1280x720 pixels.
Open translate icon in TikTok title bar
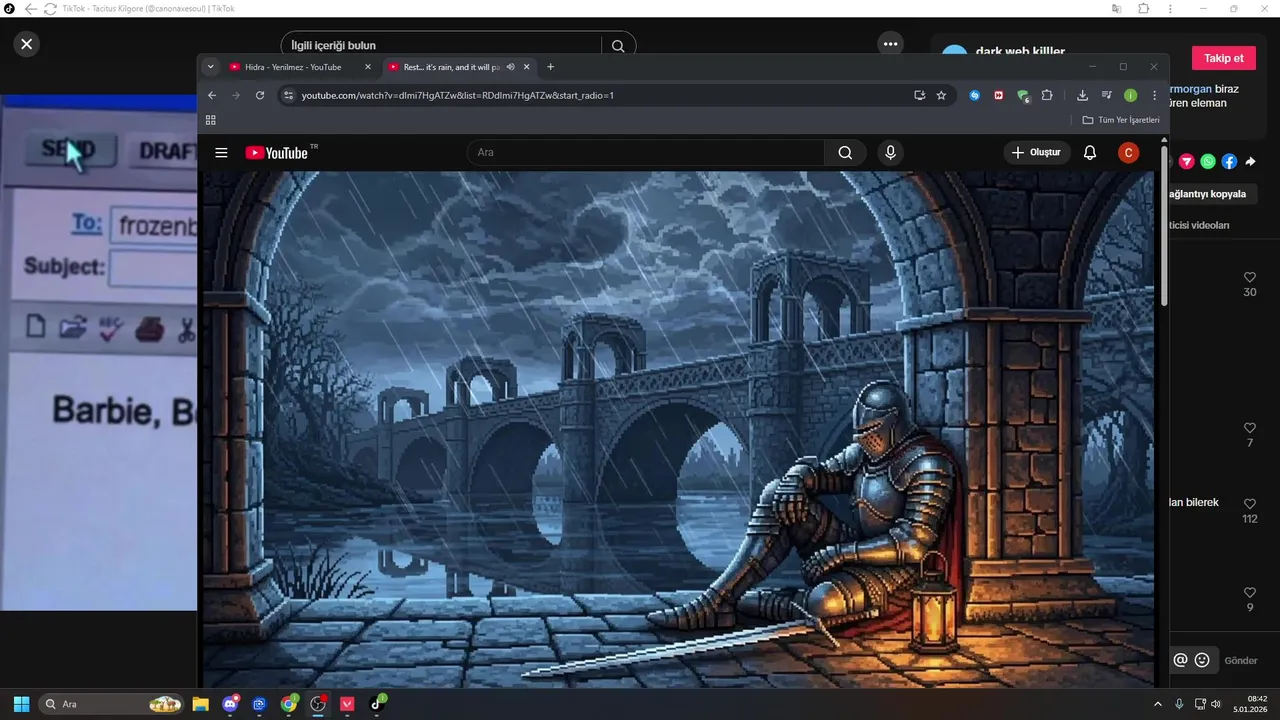tap(1116, 8)
